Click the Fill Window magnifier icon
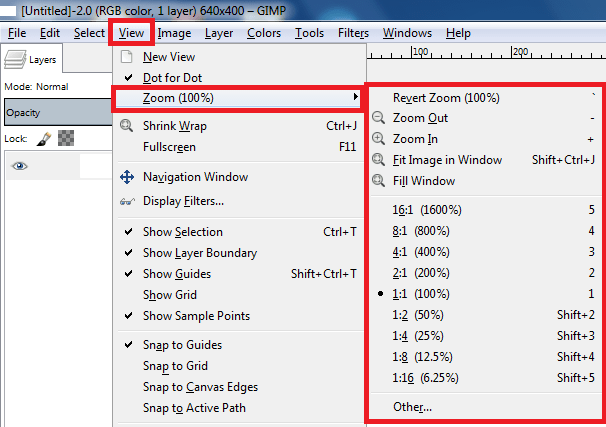 (378, 180)
